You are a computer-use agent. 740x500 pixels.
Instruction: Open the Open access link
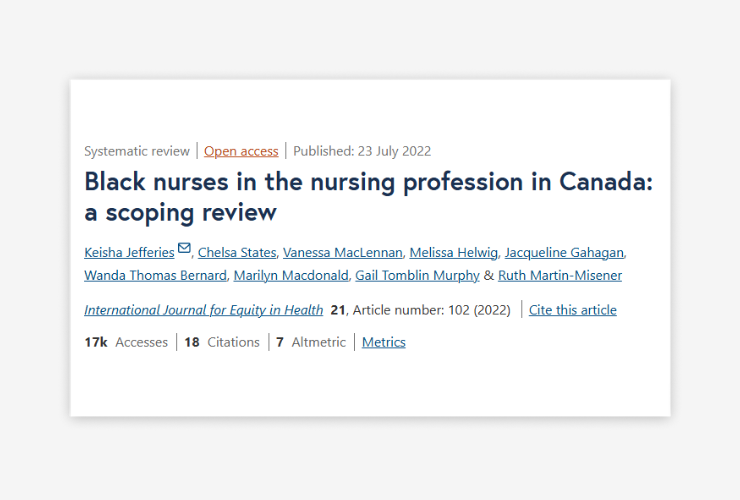(241, 151)
